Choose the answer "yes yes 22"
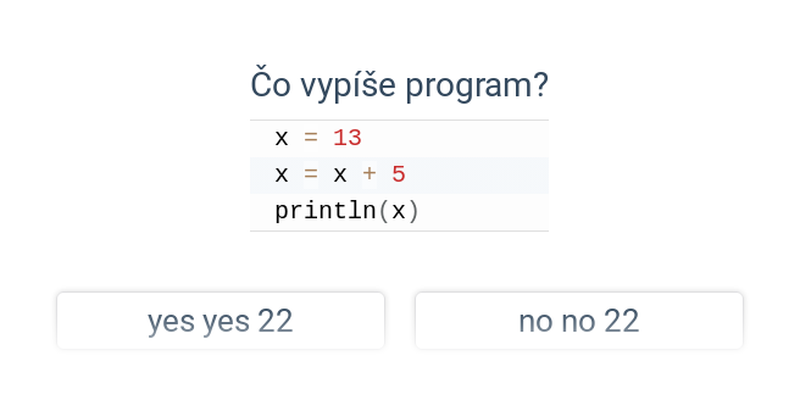This screenshot has height=400, width=800. [220, 321]
